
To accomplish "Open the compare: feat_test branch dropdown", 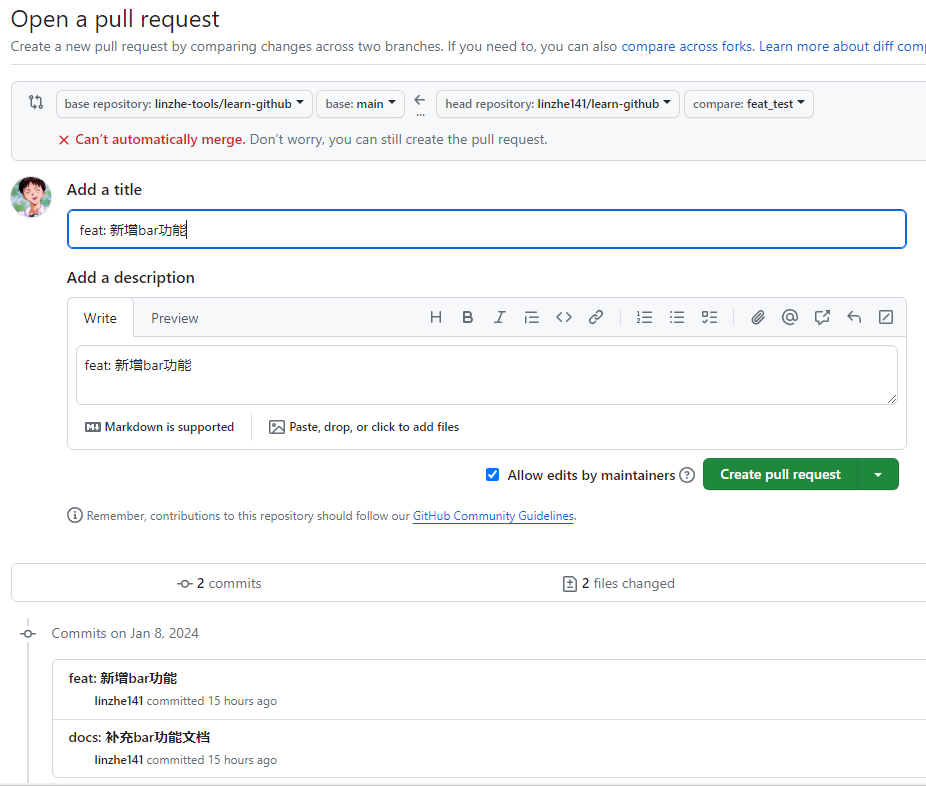I will [749, 104].
